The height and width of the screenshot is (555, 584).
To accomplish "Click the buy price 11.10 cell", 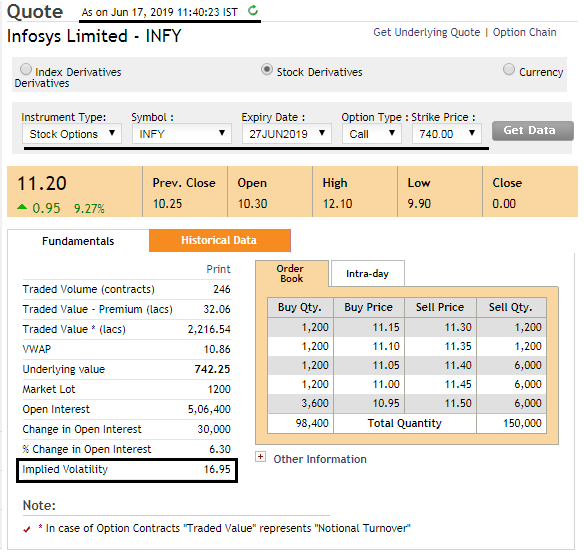I will (369, 346).
